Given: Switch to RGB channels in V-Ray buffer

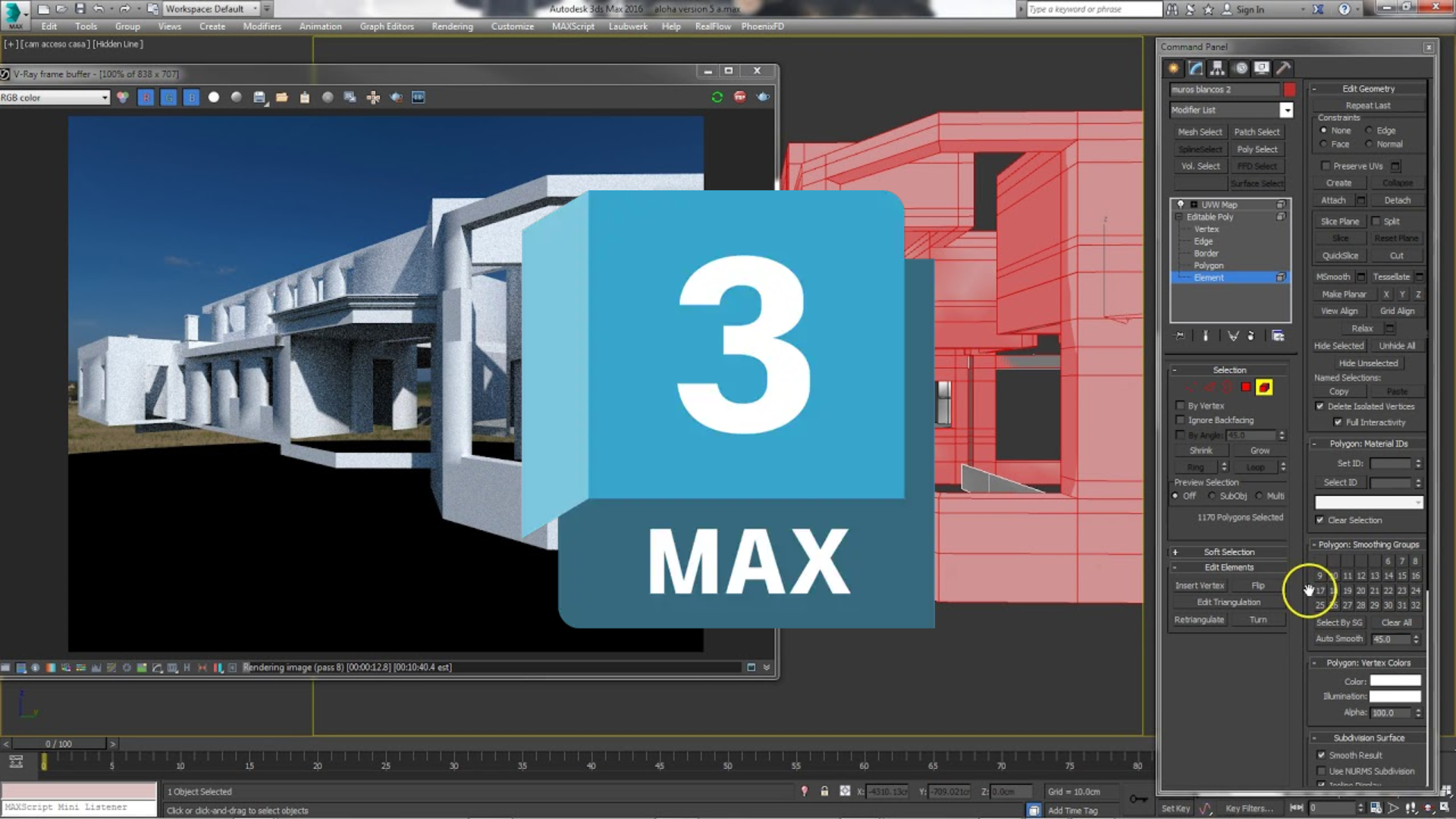Looking at the screenshot, I should click(x=123, y=97).
